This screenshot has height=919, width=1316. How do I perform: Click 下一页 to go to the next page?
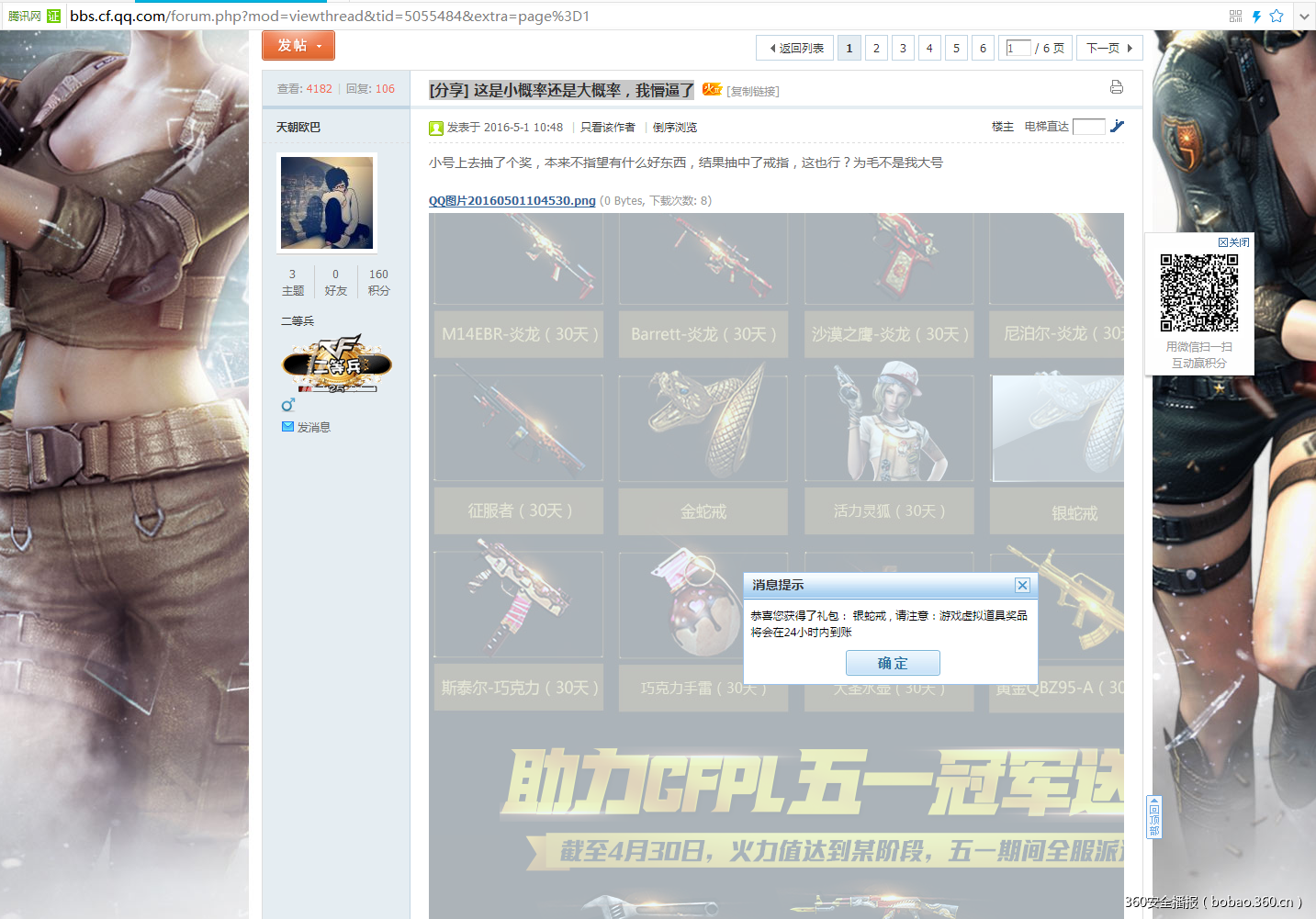[x=1105, y=47]
